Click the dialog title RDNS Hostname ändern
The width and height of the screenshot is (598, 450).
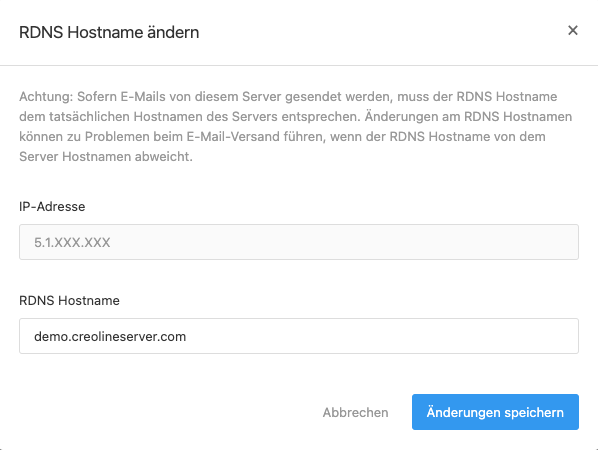(x=109, y=32)
